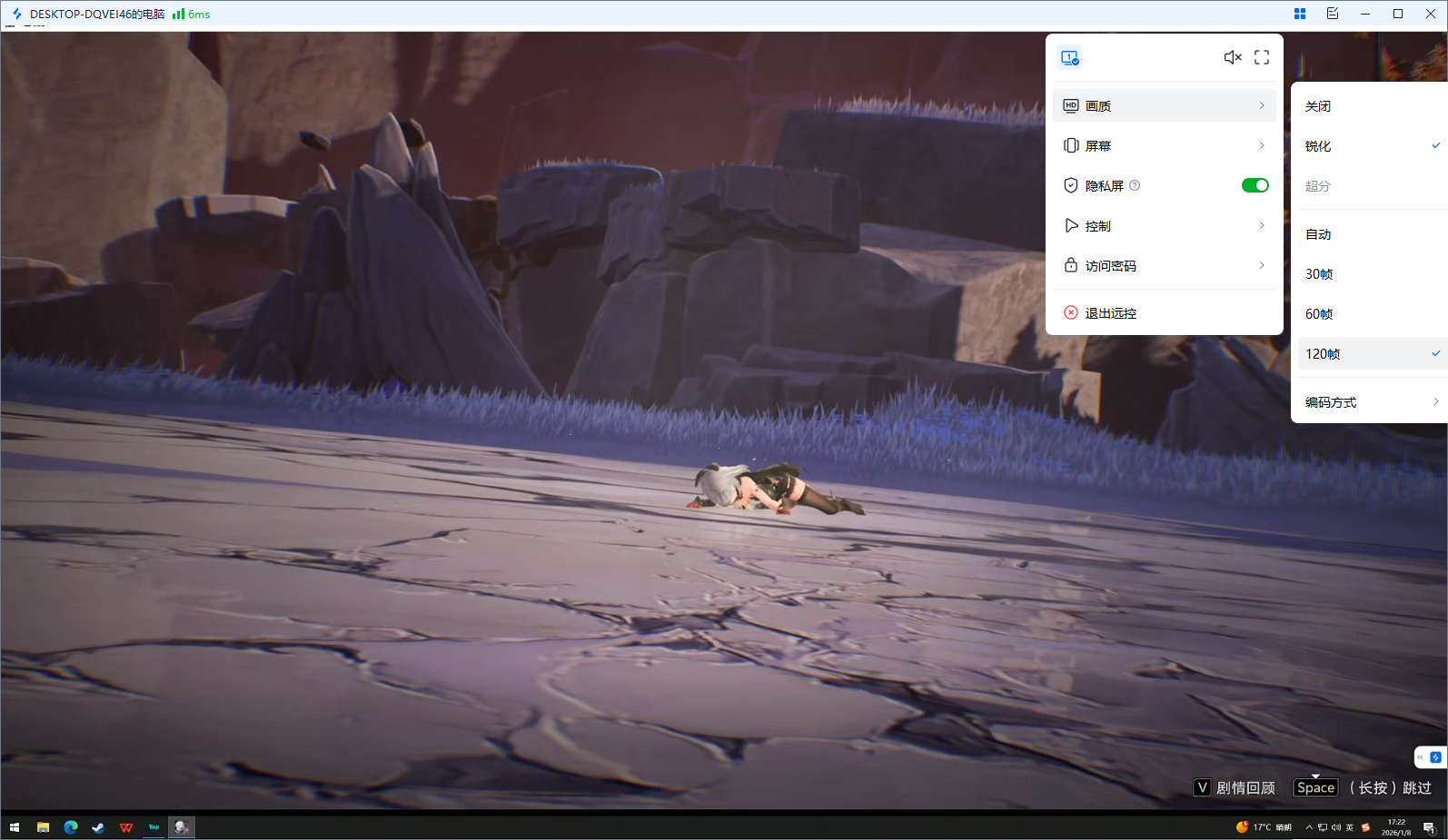Open Steam from the remote taskbar
This screenshot has height=840, width=1448.
(98, 827)
